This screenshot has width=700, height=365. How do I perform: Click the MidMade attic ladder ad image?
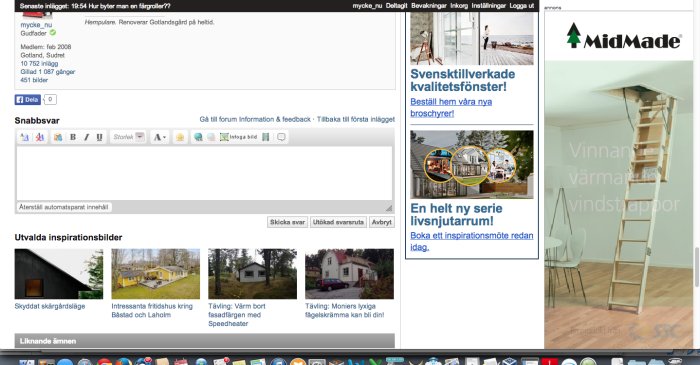pyautogui.click(x=619, y=204)
